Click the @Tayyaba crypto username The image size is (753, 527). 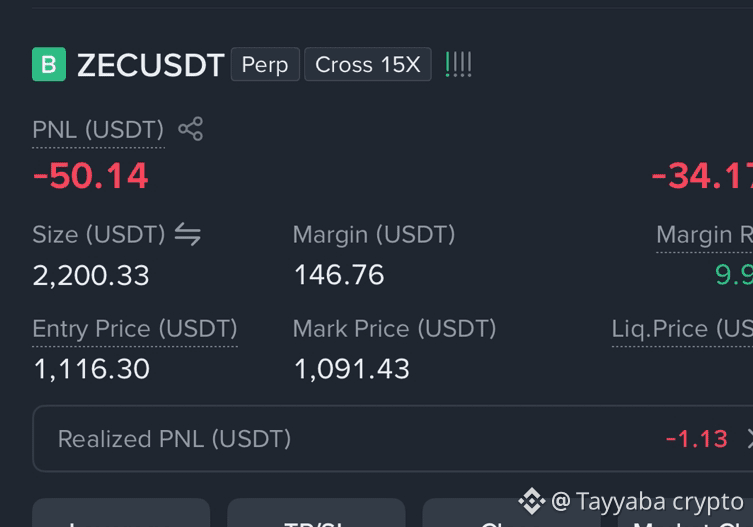pyautogui.click(x=647, y=502)
